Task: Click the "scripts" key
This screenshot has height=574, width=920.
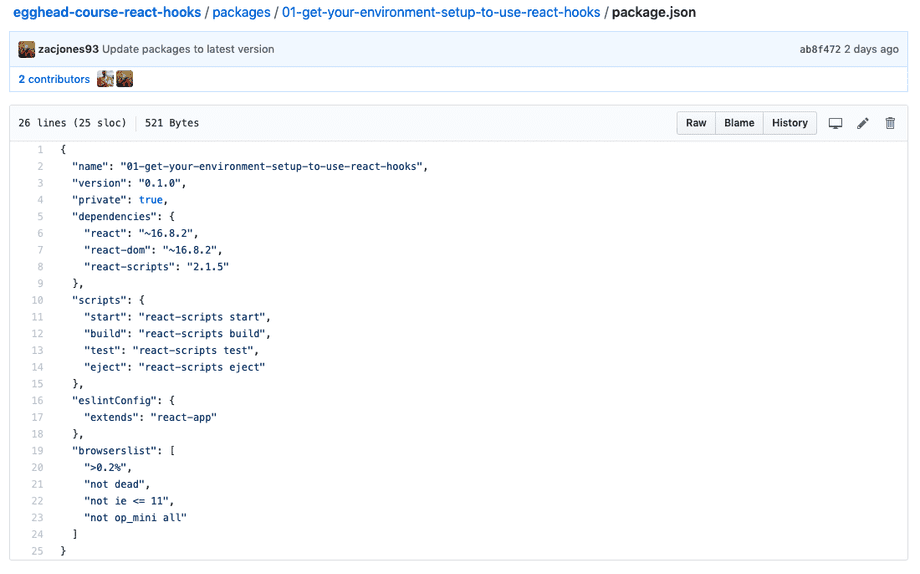Action: (99, 300)
